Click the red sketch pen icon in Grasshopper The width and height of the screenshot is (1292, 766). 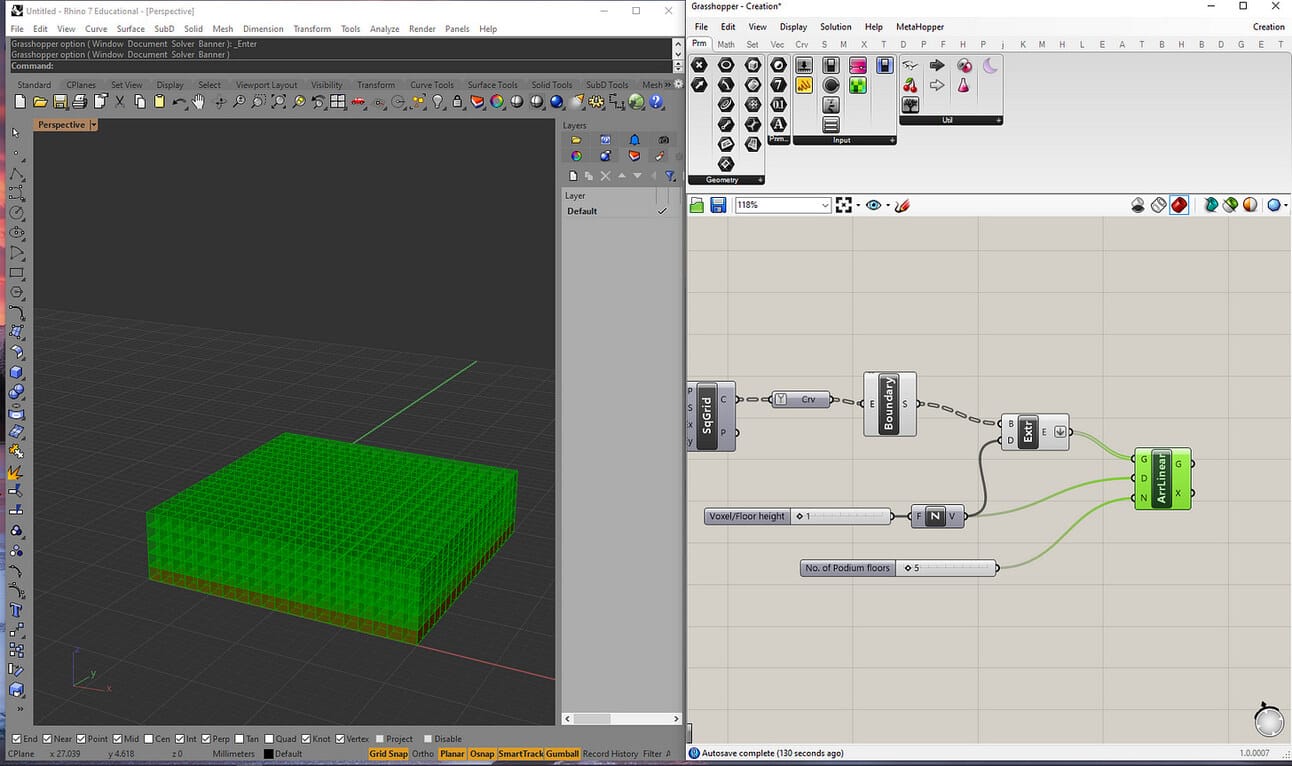pos(902,205)
